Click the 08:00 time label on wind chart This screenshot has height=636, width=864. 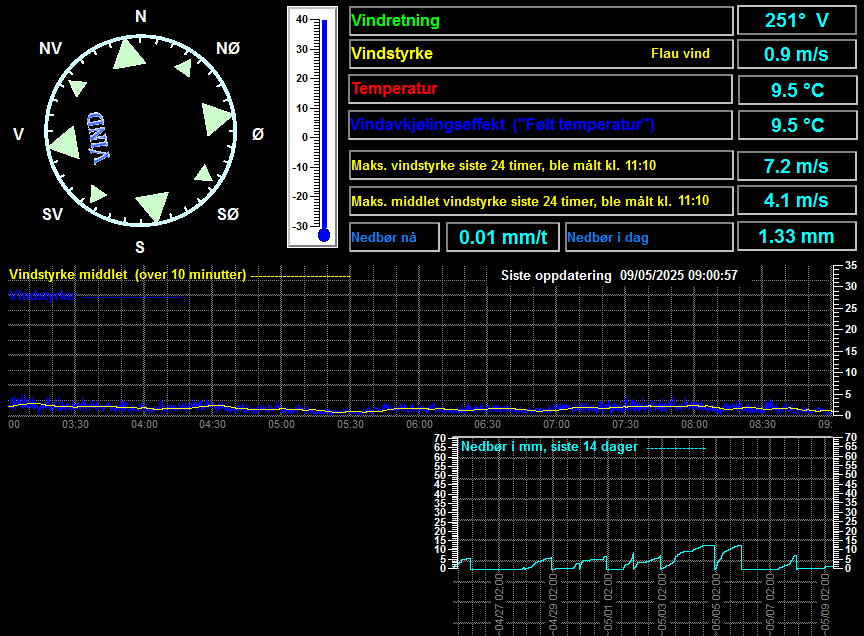pyautogui.click(x=694, y=424)
